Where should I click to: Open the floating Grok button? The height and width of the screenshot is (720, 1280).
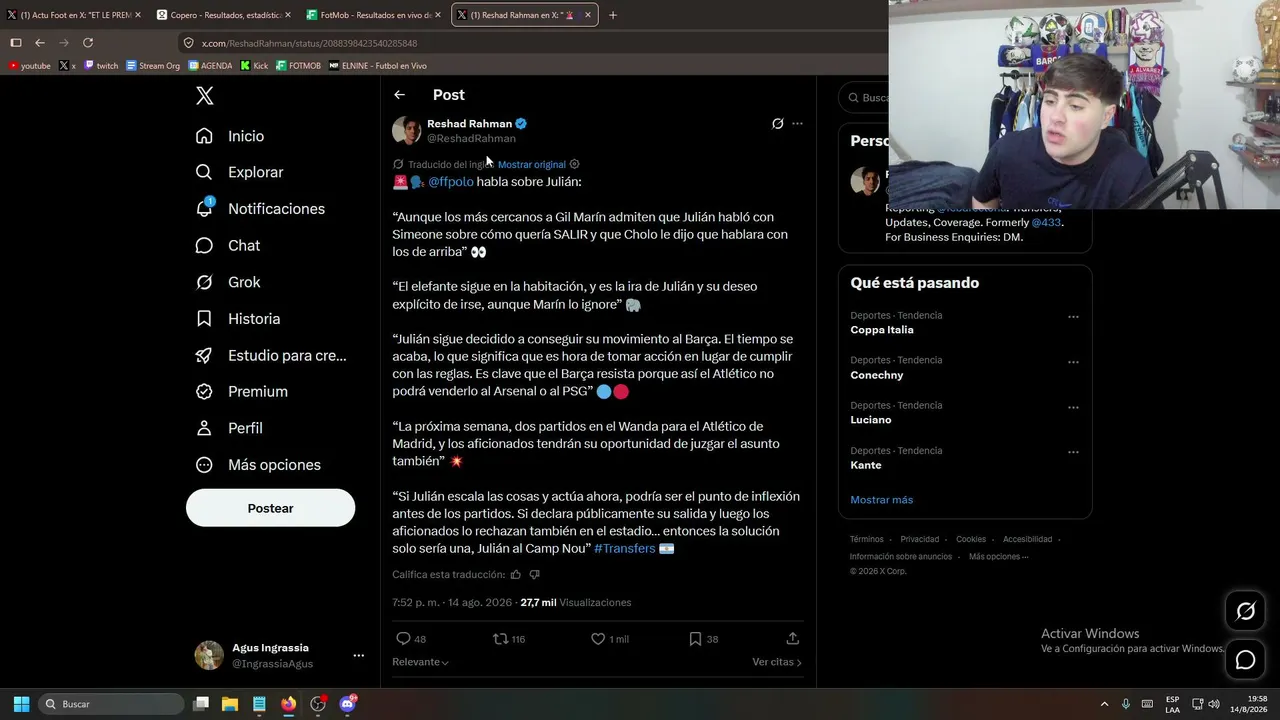click(1245, 611)
